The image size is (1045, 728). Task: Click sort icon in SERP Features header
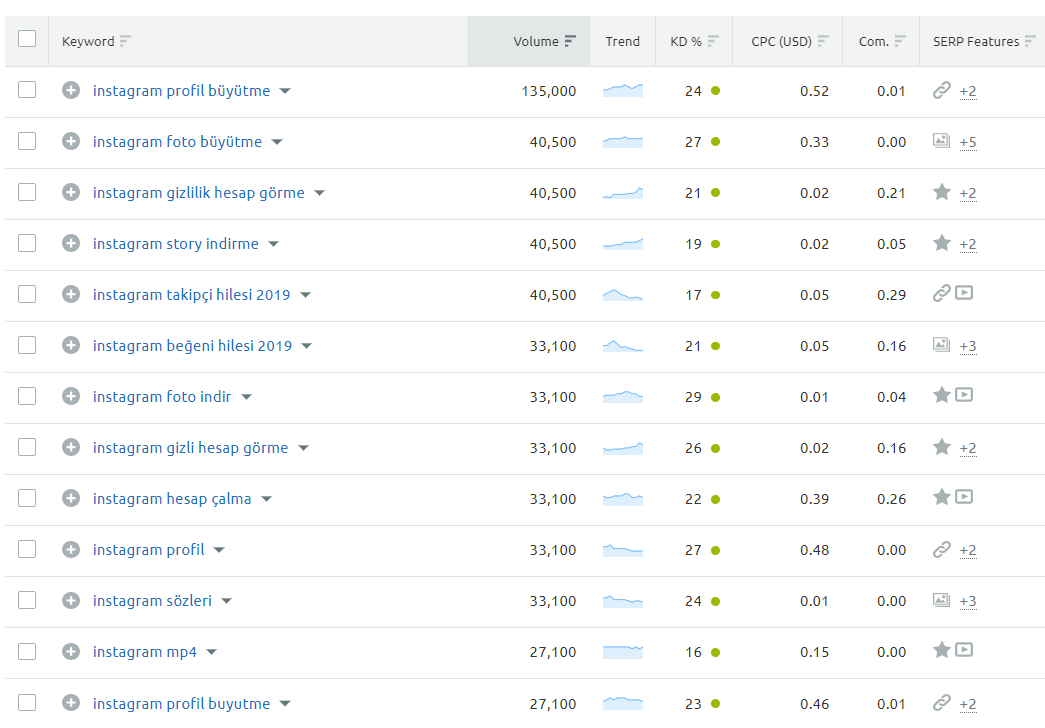1030,41
